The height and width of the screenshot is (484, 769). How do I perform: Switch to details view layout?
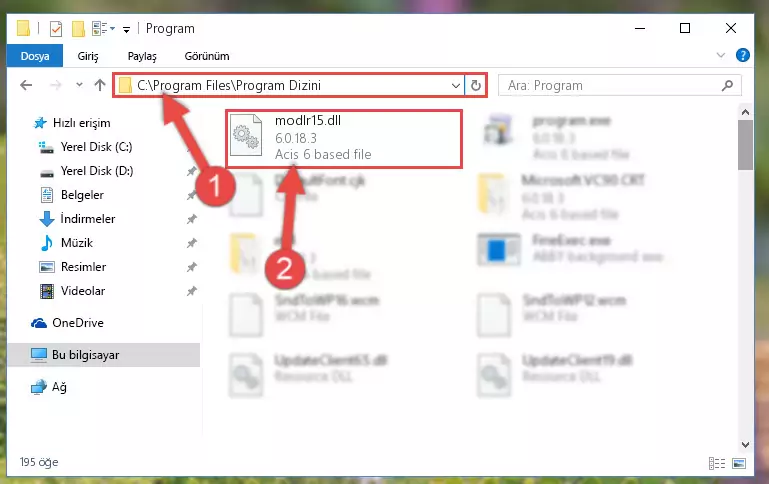(717, 463)
